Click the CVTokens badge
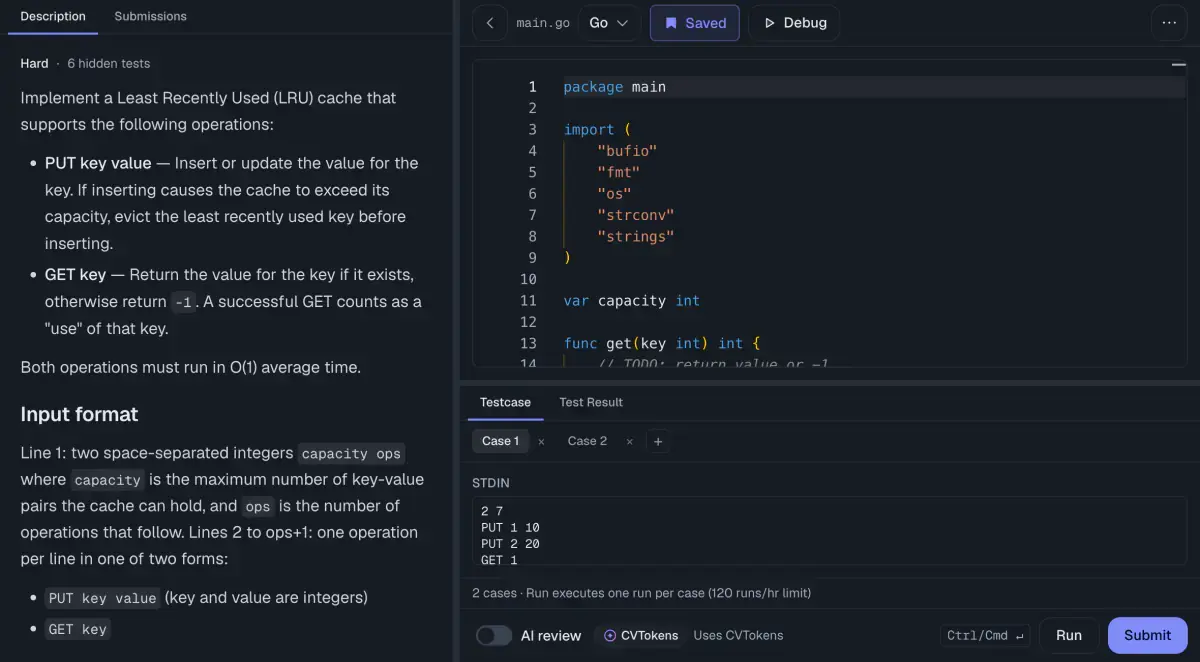This screenshot has height=662, width=1200. [x=641, y=636]
